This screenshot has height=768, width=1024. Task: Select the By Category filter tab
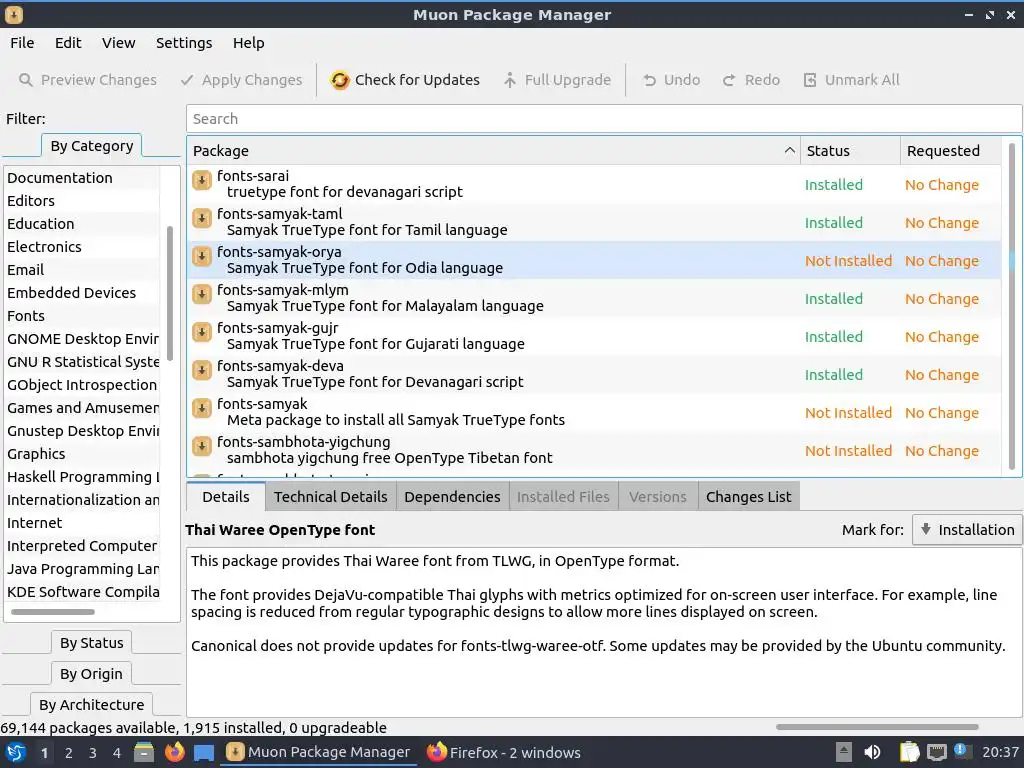pos(91,146)
